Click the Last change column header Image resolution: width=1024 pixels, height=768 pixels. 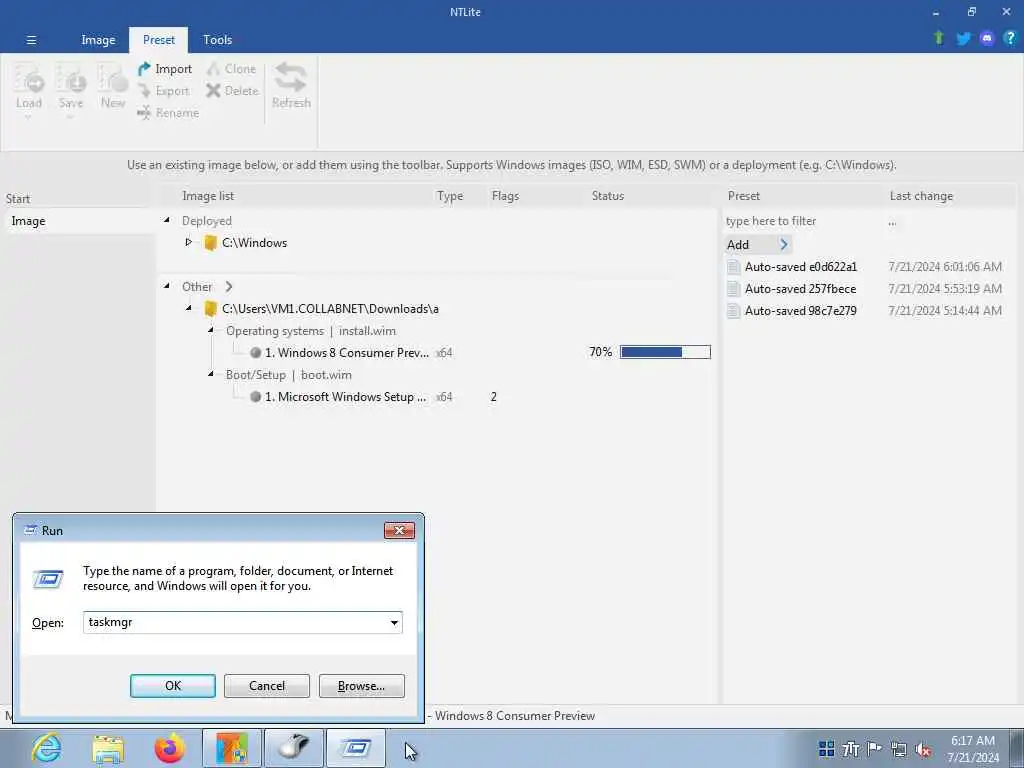point(921,196)
